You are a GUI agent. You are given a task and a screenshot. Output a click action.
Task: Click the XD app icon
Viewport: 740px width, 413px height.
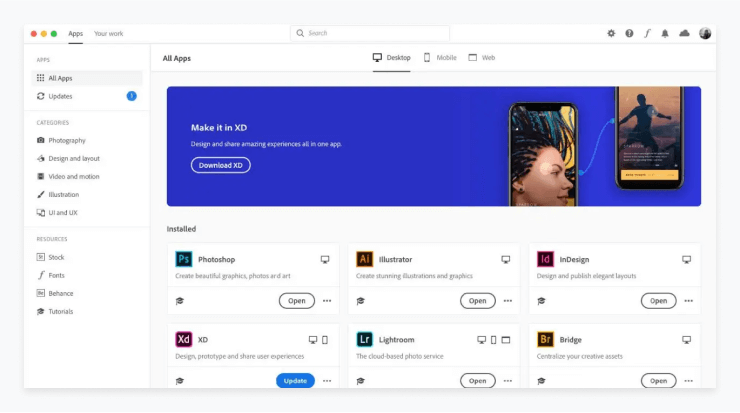pos(184,339)
